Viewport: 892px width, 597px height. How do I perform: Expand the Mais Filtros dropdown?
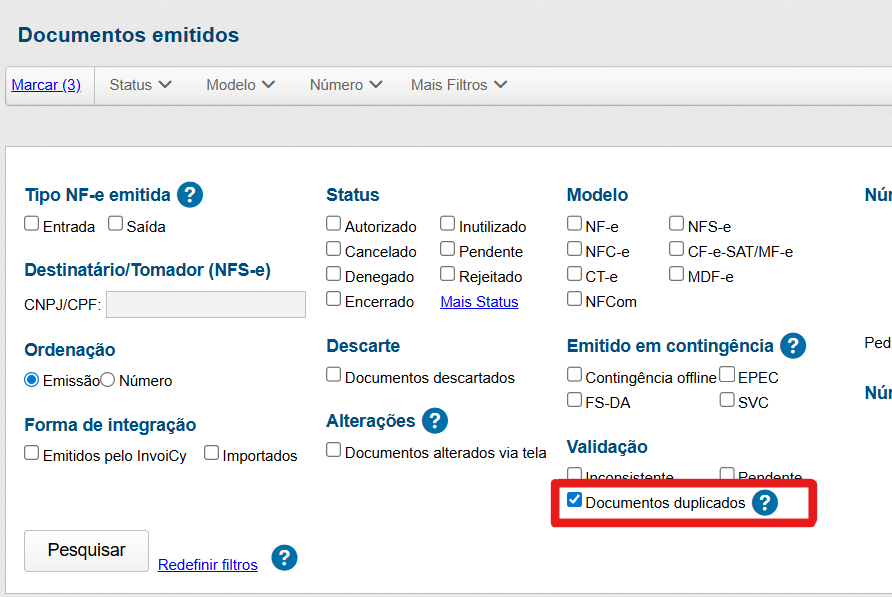pos(458,85)
